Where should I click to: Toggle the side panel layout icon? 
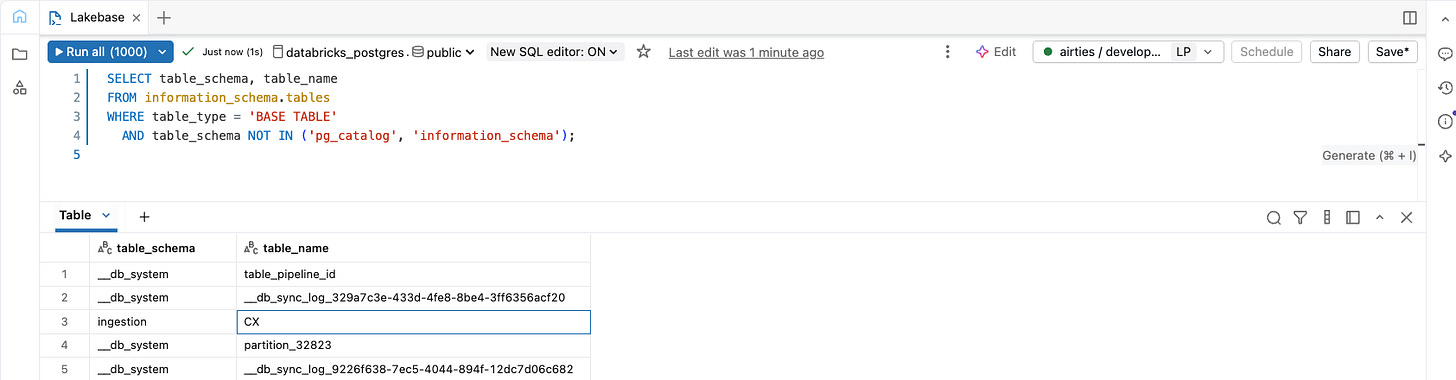1410,17
